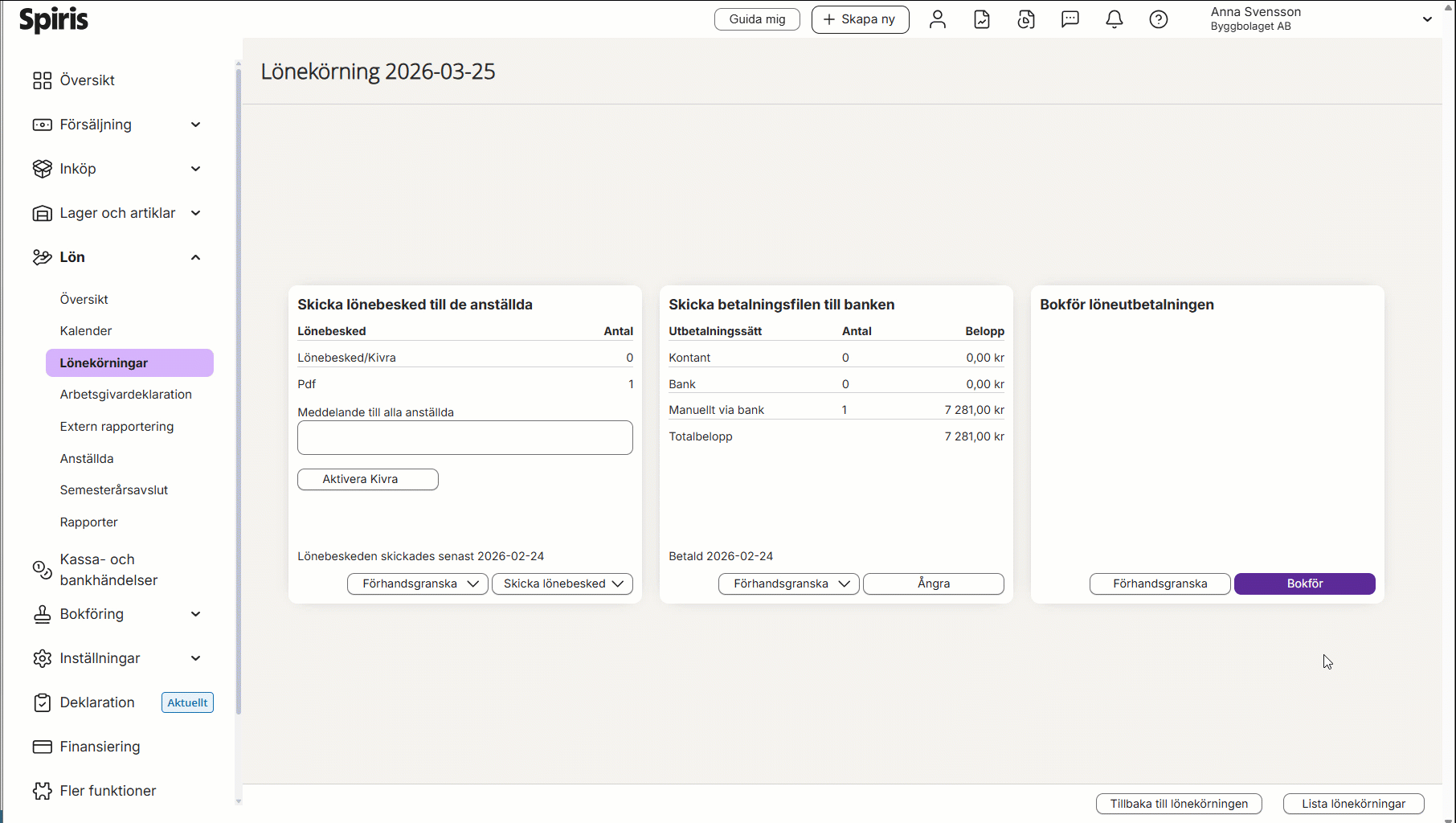1456x823 pixels.
Task: Click the Ångra button
Action: [x=933, y=583]
